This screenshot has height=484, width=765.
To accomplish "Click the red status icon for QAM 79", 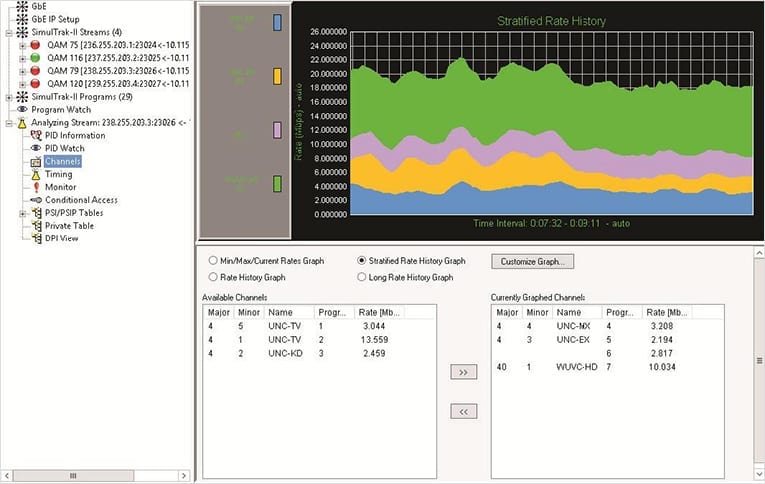I will coord(35,71).
